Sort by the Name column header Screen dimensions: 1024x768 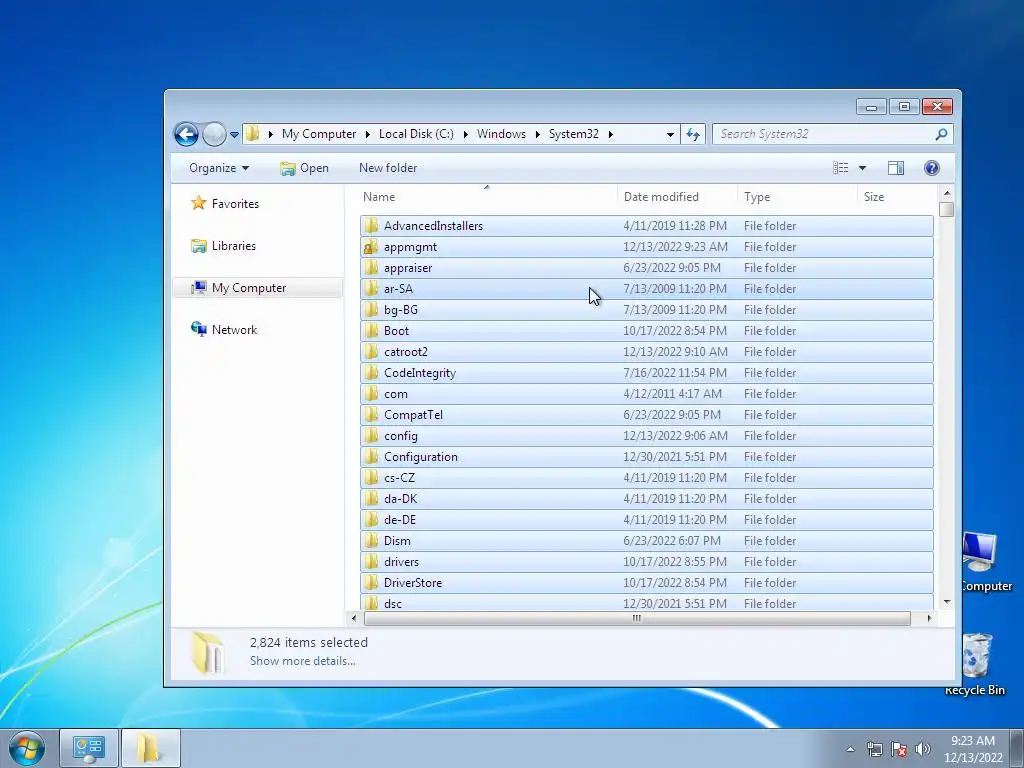pyautogui.click(x=487, y=197)
